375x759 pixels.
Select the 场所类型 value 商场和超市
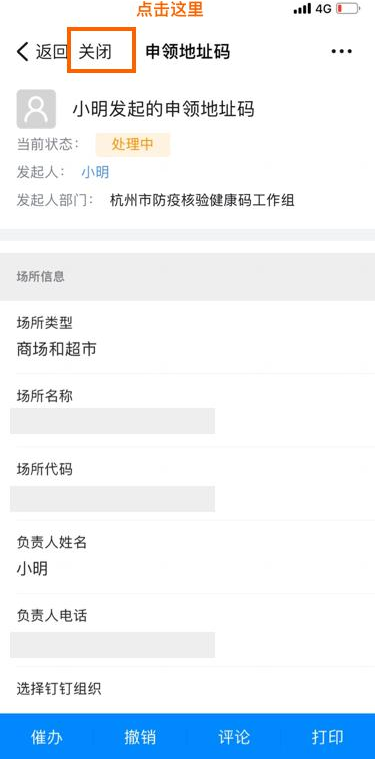[x=56, y=349]
